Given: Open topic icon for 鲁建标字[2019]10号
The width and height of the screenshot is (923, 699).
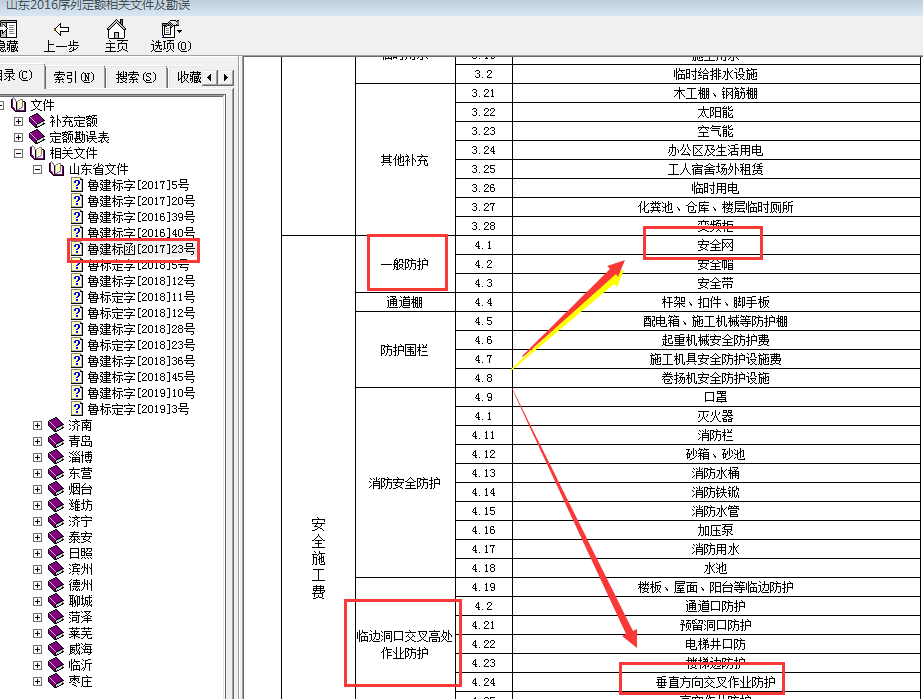Looking at the screenshot, I should point(77,393).
